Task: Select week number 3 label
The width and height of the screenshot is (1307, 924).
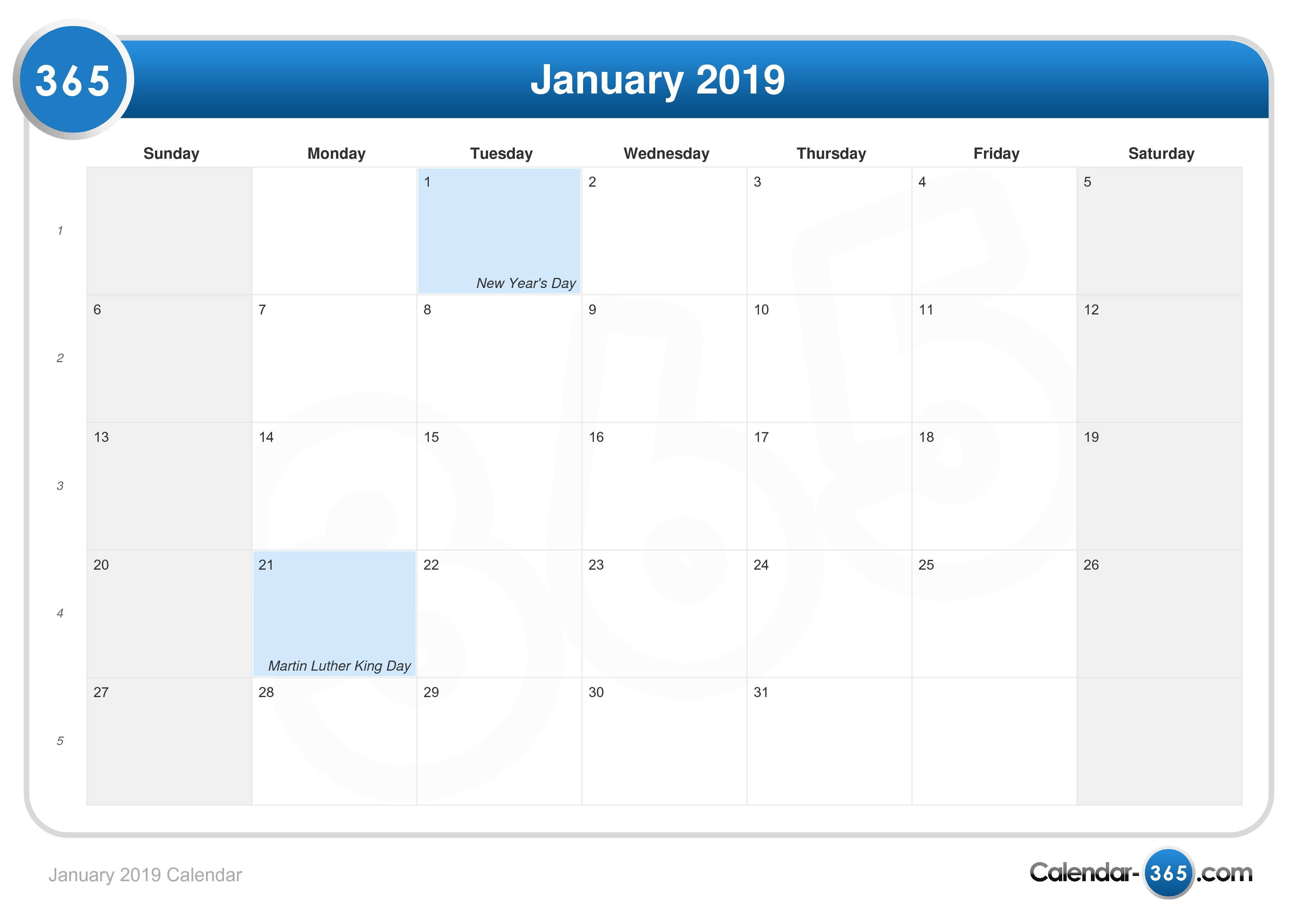Action: coord(60,486)
